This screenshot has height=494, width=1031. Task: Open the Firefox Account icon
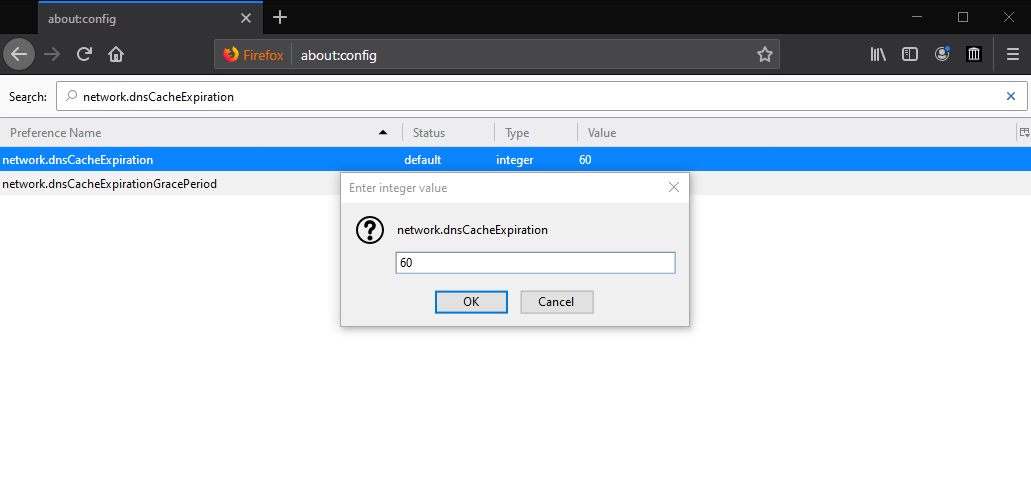click(x=942, y=55)
